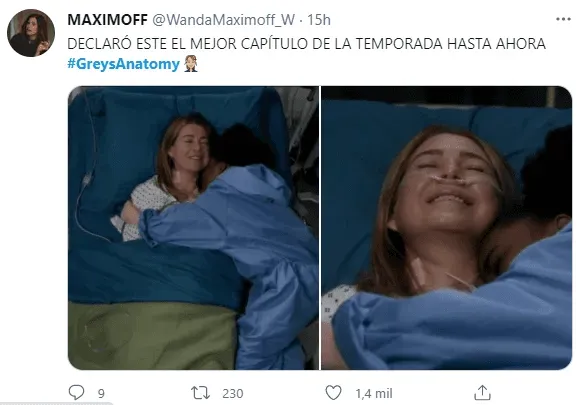Retweet using the arrows icon

click(x=201, y=393)
